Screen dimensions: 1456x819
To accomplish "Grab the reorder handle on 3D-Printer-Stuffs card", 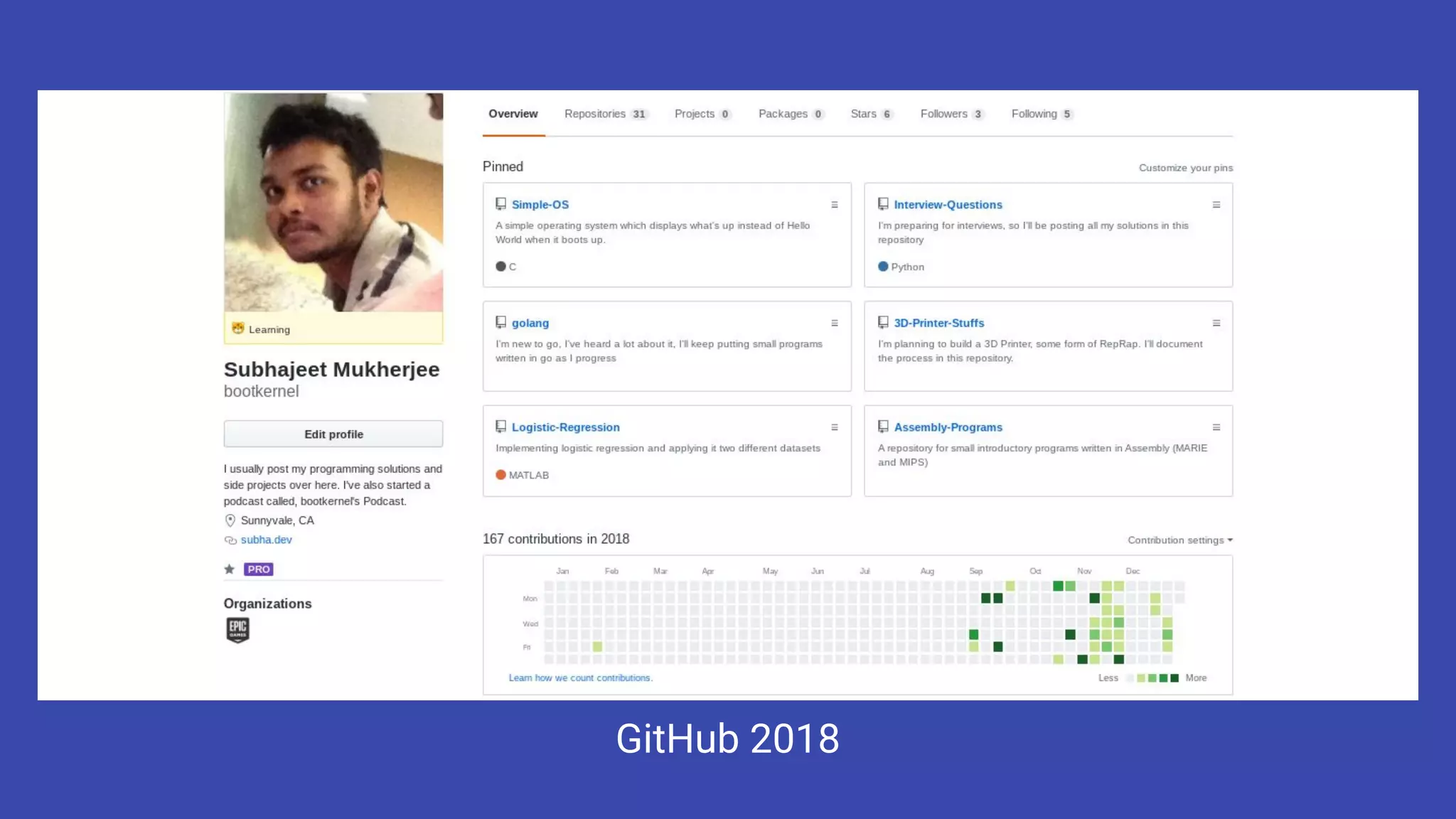I will [x=1216, y=323].
